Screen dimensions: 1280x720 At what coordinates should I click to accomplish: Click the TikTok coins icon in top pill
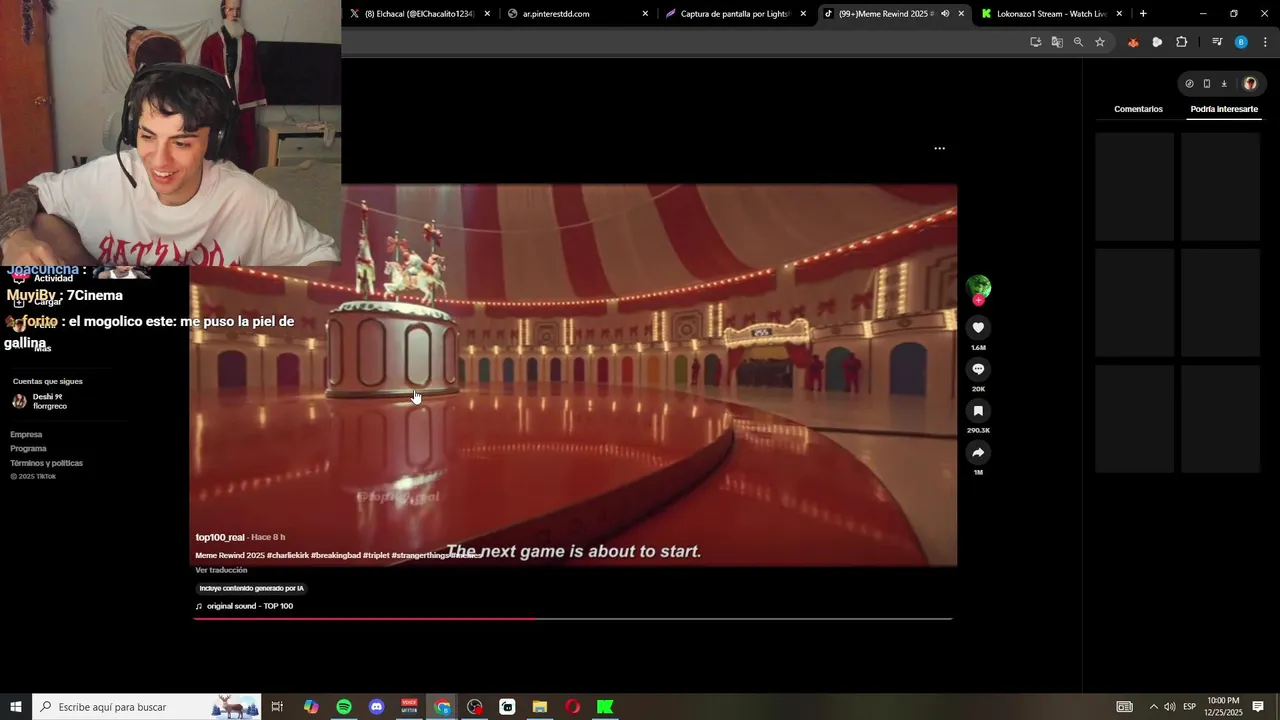point(1189,84)
